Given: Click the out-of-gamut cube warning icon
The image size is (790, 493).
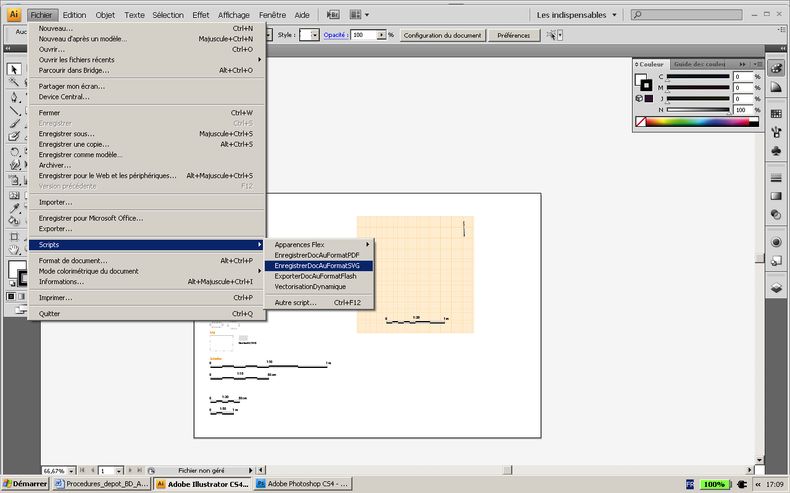Looking at the screenshot, I should click(639, 98).
